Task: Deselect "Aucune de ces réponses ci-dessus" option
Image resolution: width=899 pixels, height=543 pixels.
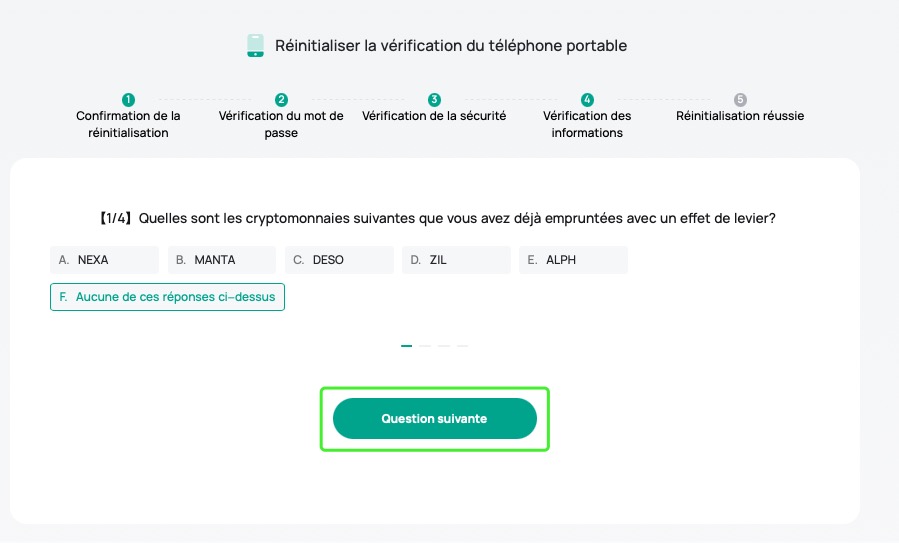Action: (x=167, y=297)
